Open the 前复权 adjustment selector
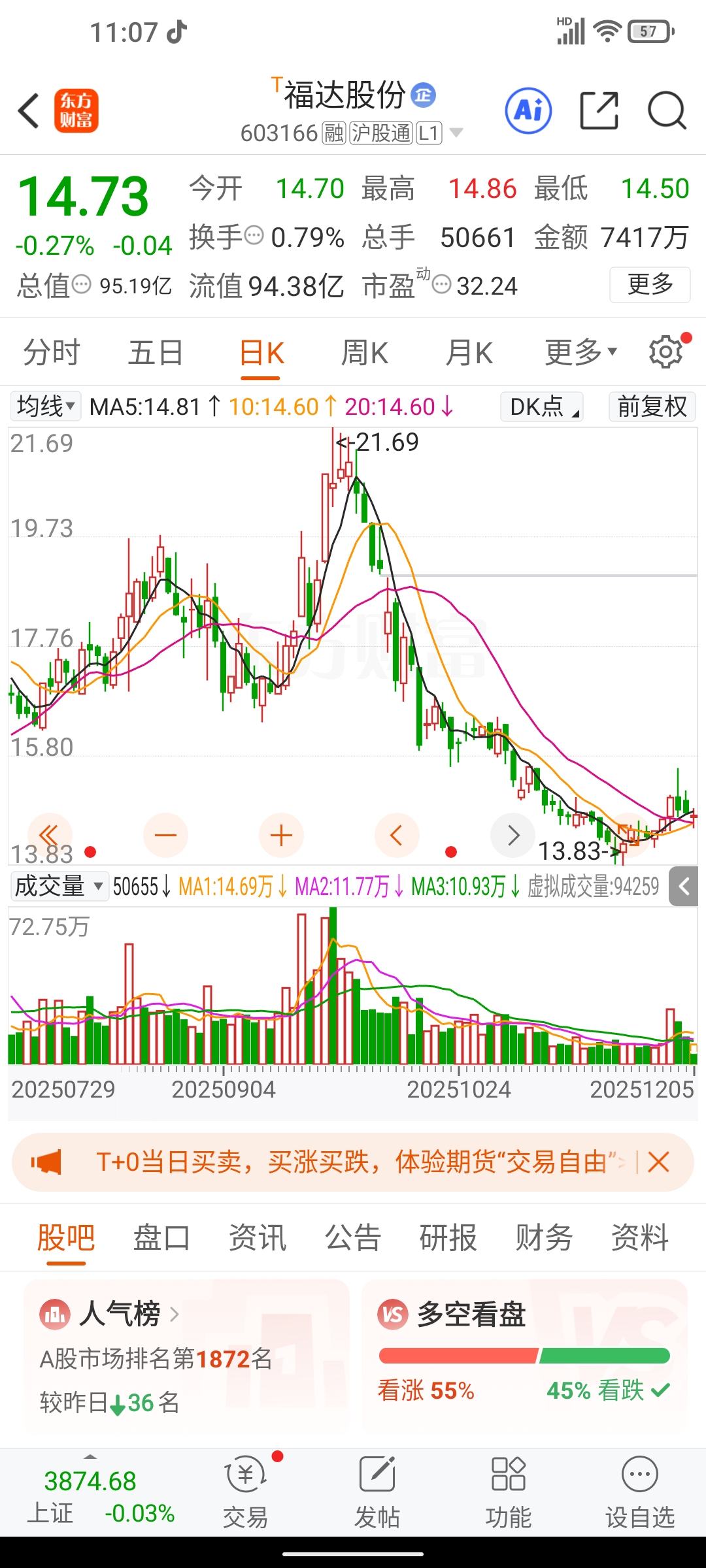Viewport: 706px width, 1568px height. pos(652,406)
